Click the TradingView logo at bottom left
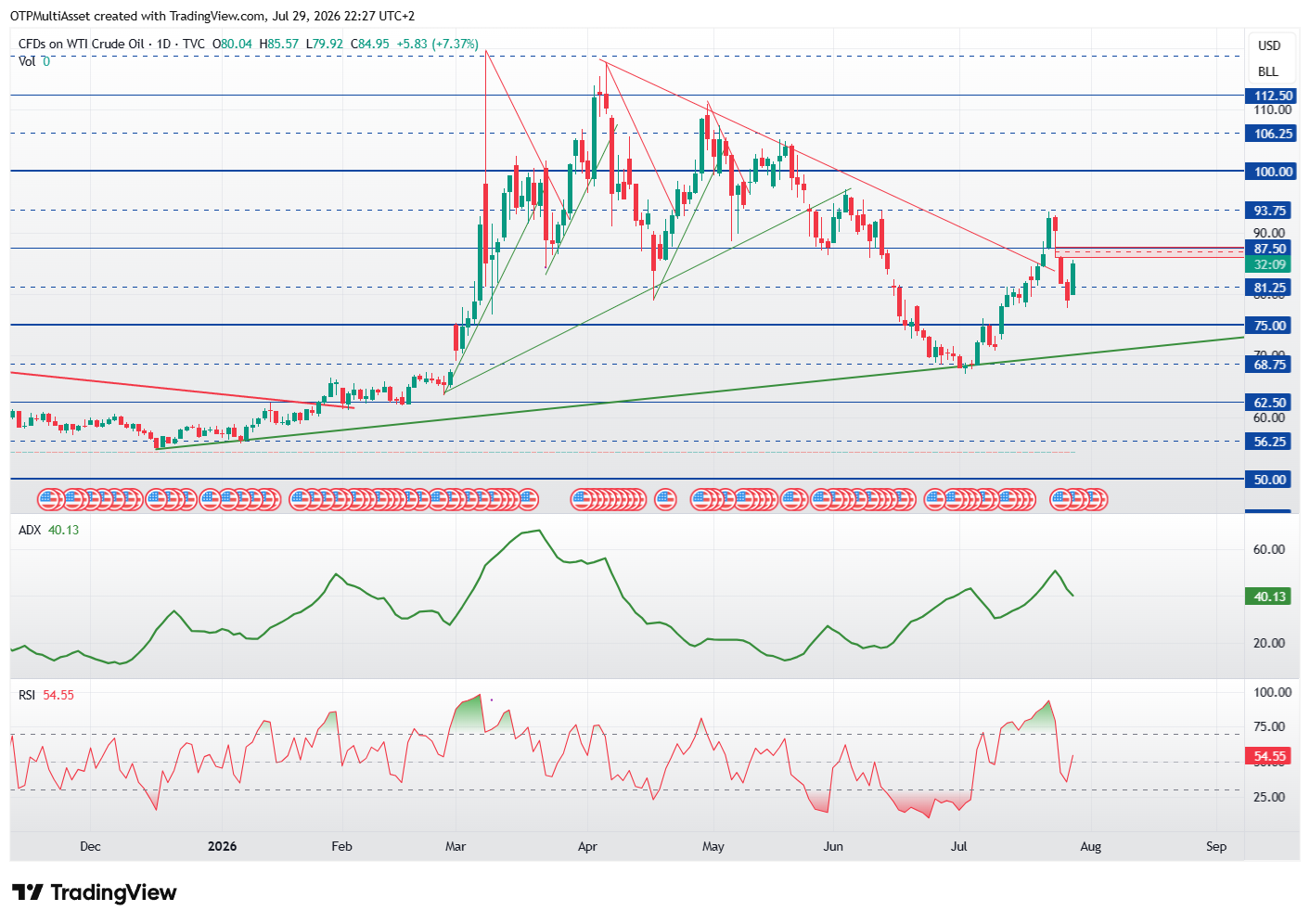Image resolution: width=1310 pixels, height=924 pixels. (95, 892)
